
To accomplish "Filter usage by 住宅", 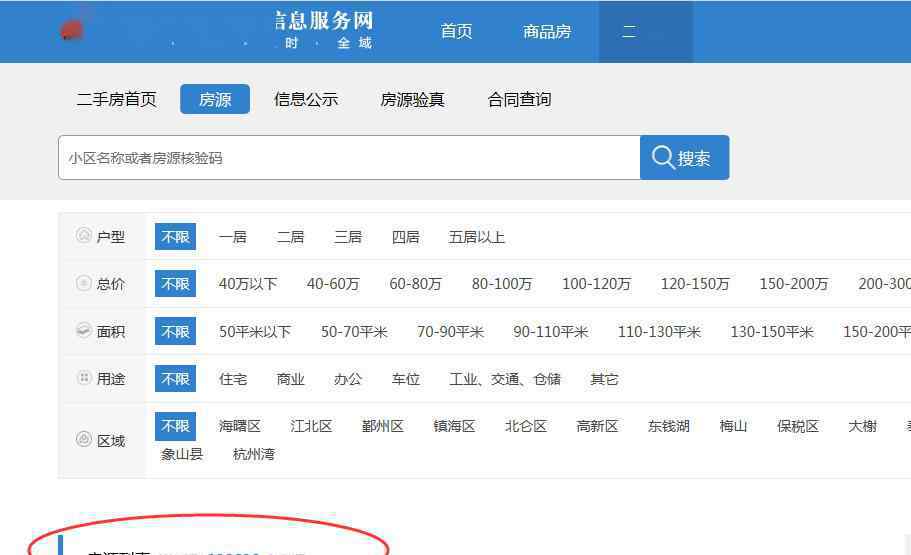I will [233, 379].
